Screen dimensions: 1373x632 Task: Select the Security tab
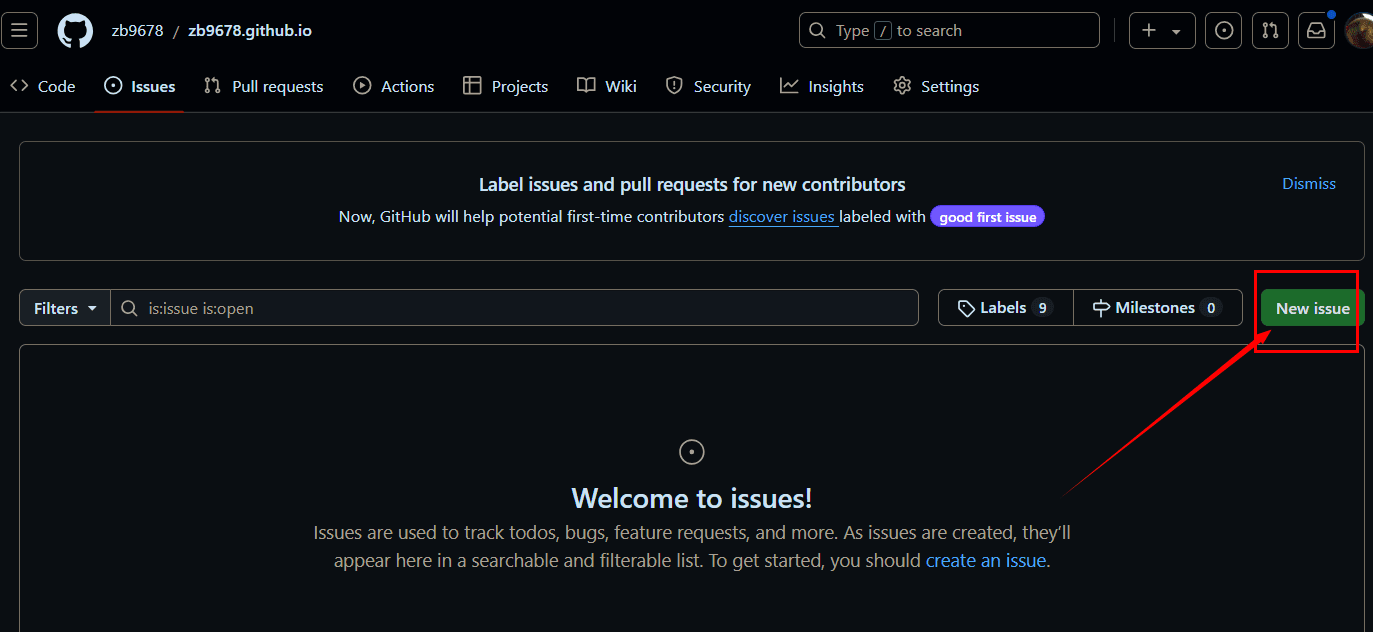point(708,87)
